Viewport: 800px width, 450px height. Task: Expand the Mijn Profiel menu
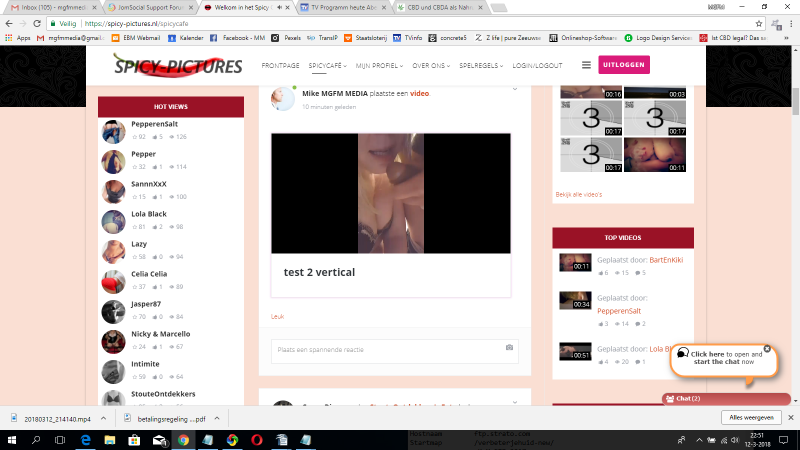pos(379,65)
